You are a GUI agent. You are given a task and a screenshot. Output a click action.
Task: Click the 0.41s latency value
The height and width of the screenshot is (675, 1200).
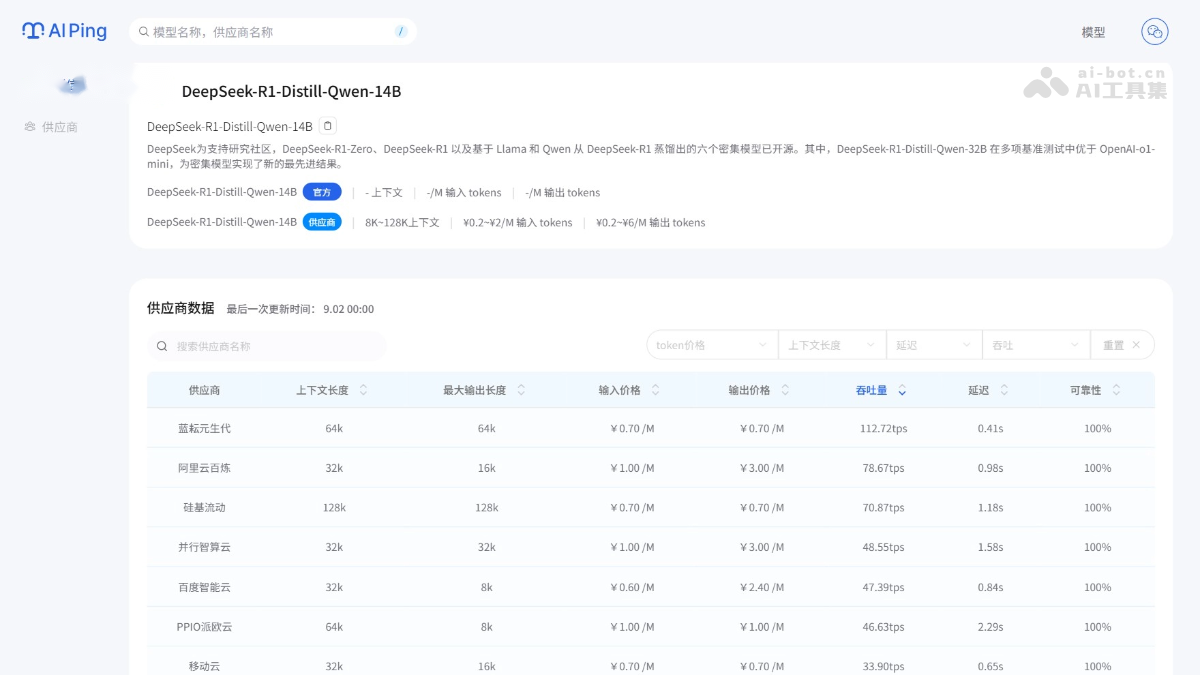(x=990, y=428)
